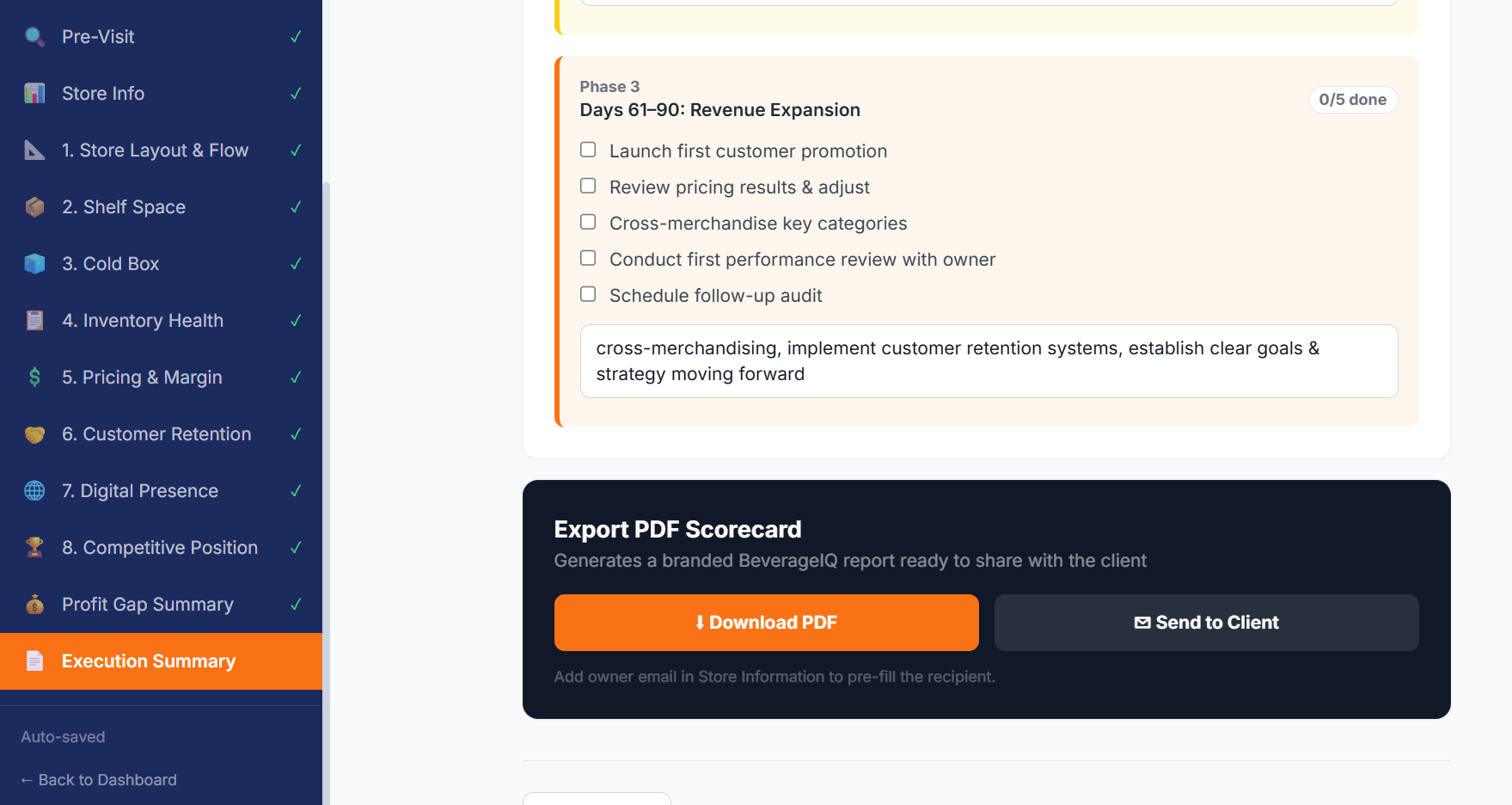Viewport: 1512px width, 805px height.
Task: Click the Execution Summary document icon
Action: pos(34,661)
